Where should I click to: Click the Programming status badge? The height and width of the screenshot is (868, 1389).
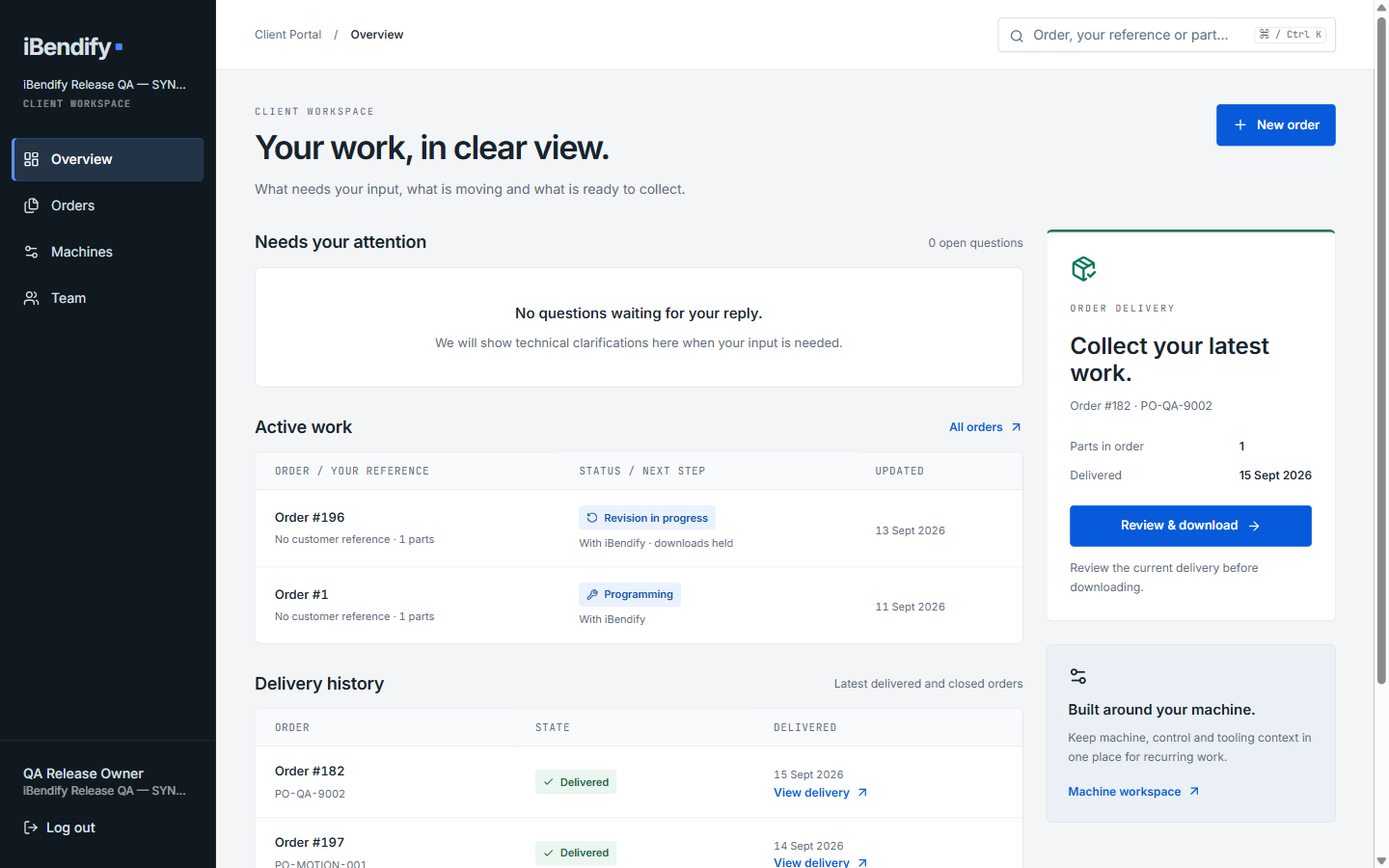tap(630, 594)
